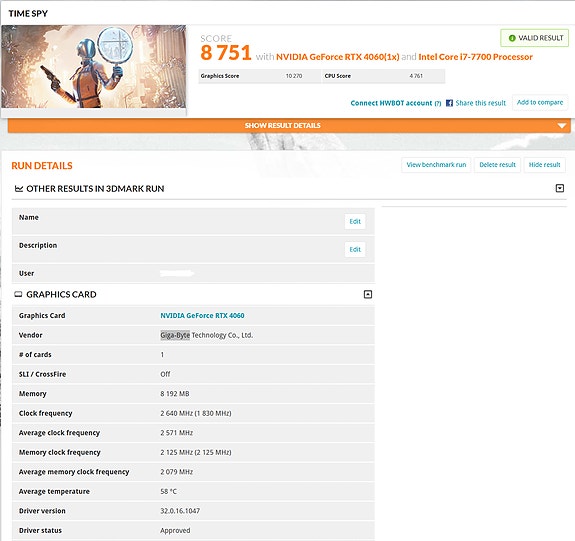Click the Hide result button
The image size is (575, 541).
coord(544,165)
